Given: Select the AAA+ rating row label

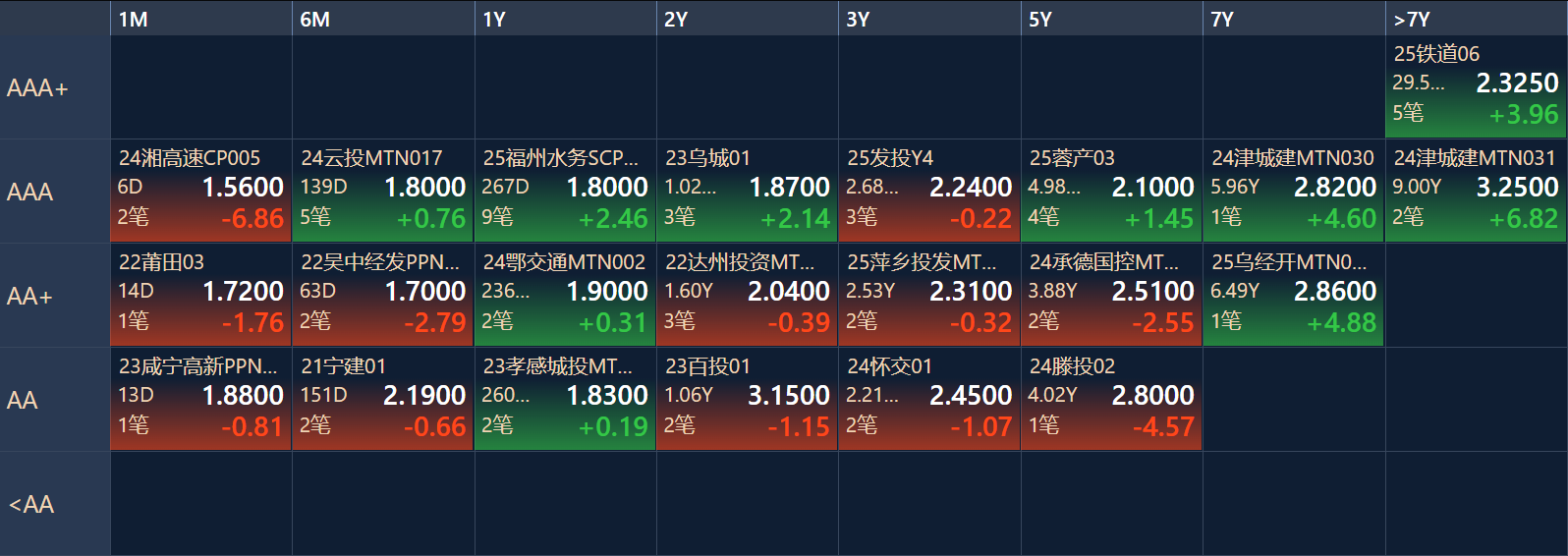Looking at the screenshot, I should coord(55,87).
